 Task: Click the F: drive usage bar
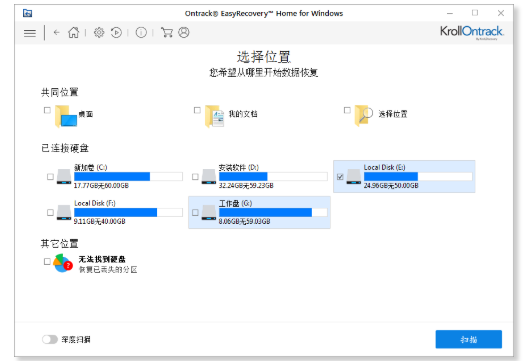[128, 212]
